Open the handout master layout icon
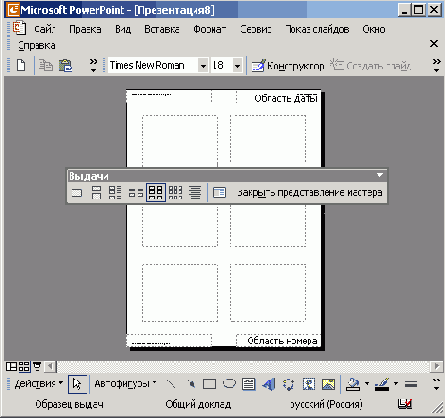Screen dimensions: 445x418 (x=219, y=193)
